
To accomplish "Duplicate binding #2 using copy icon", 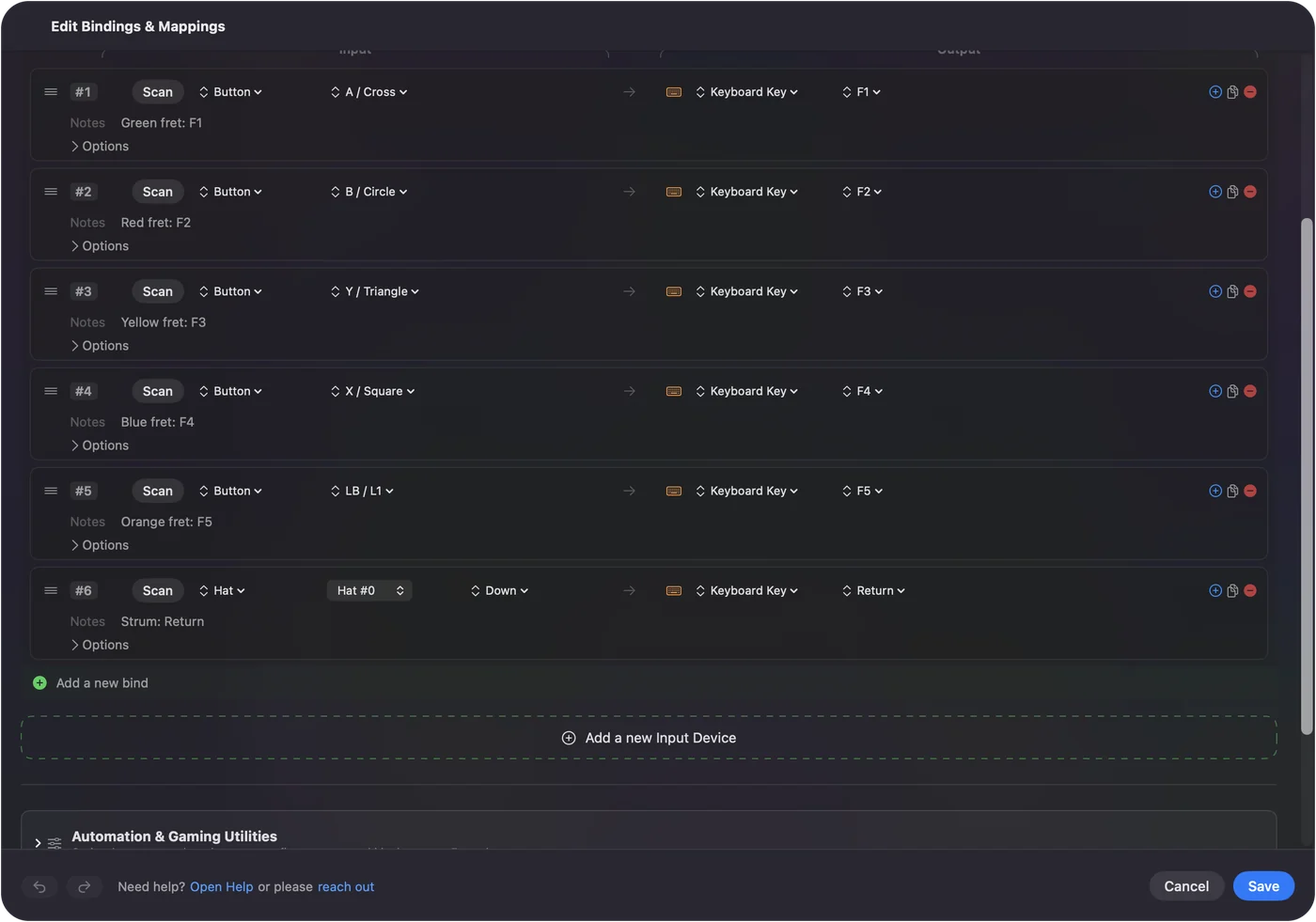I will click(x=1232, y=192).
